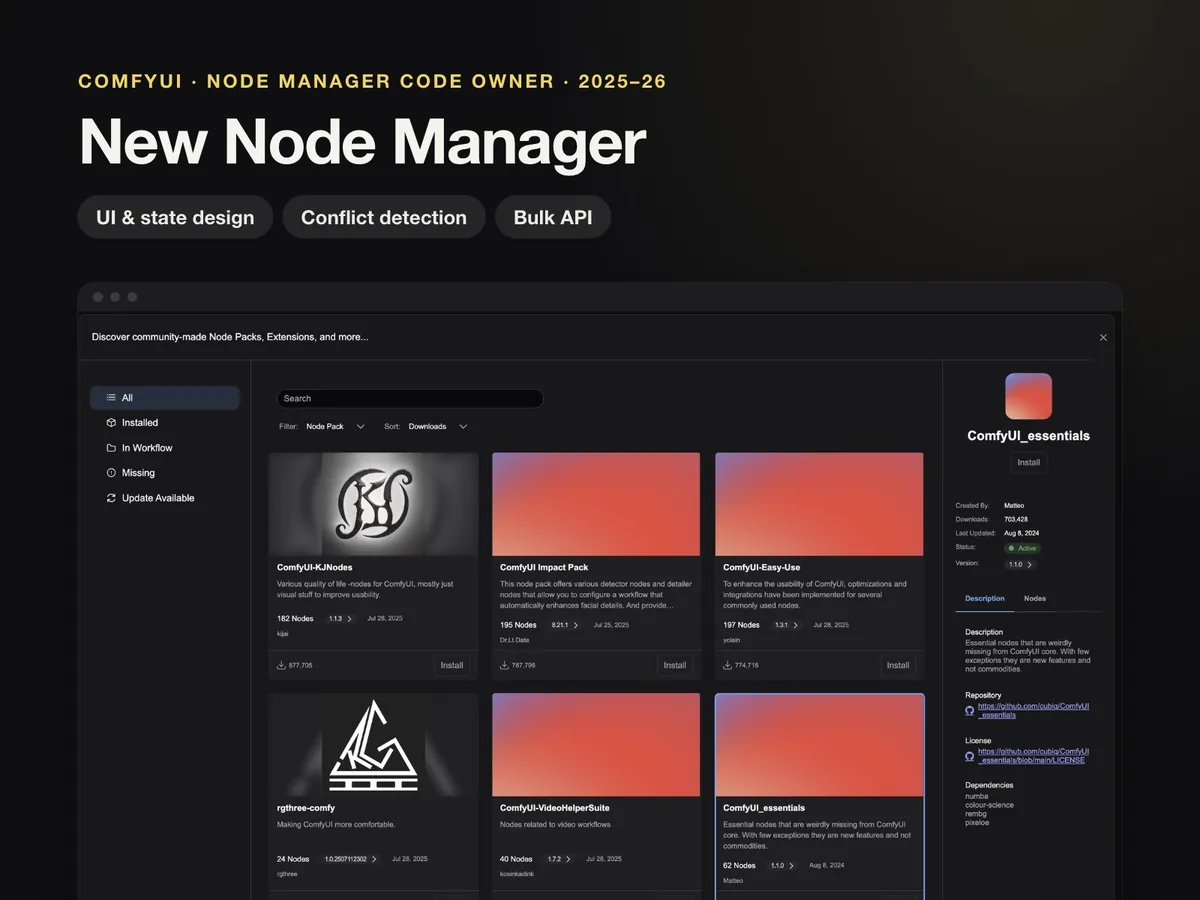
Task: Click the 'Conflict detection' tag
Action: point(384,217)
